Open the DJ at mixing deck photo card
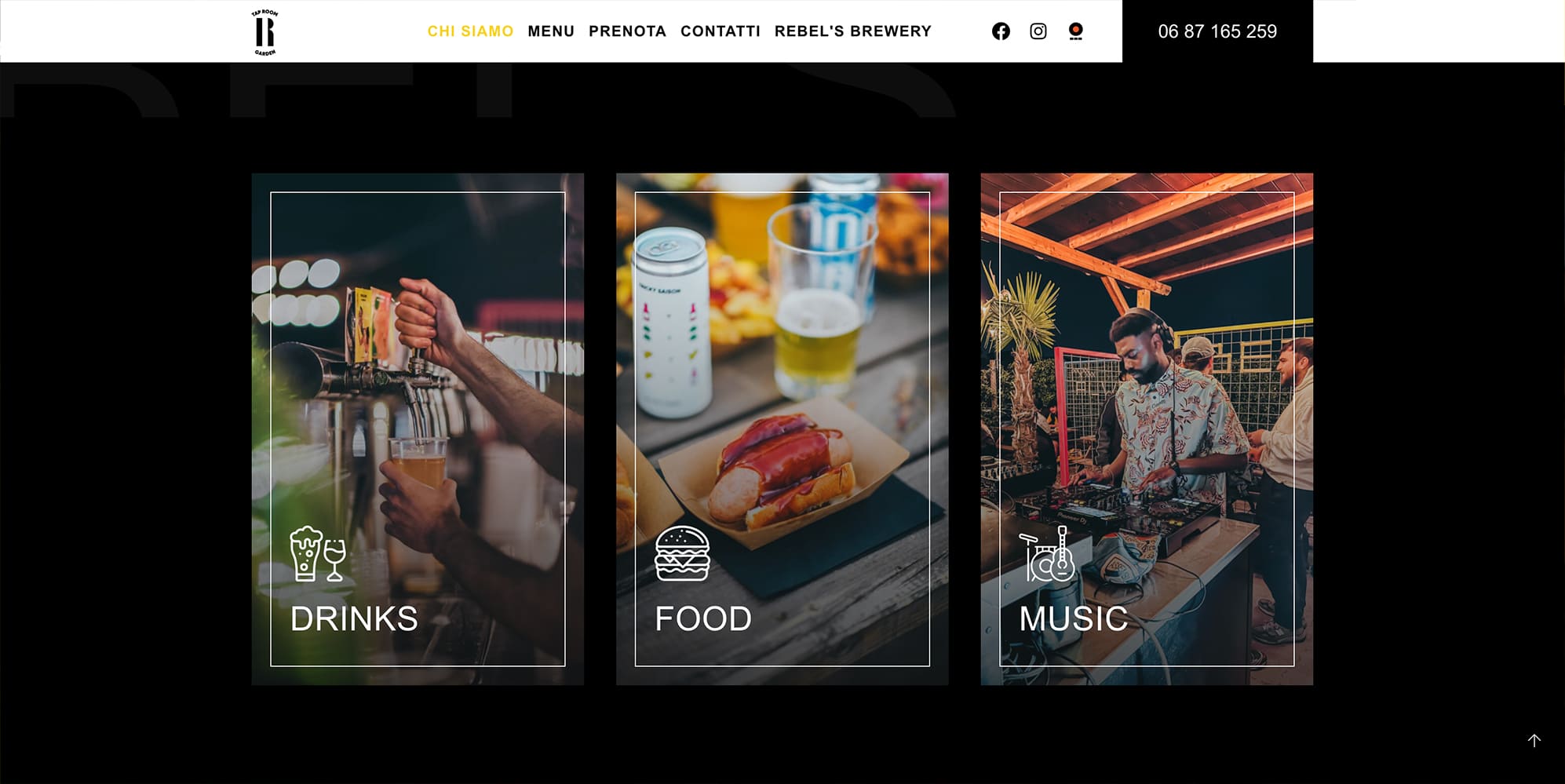The height and width of the screenshot is (784, 1565). 1147,429
